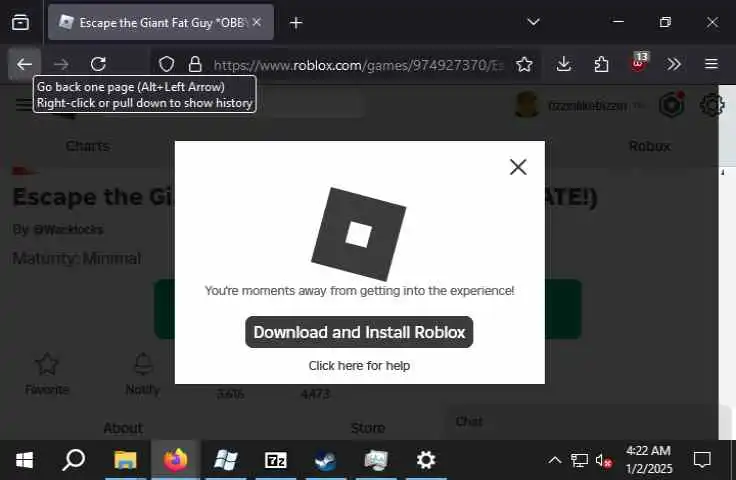Click Download and Install Roblox
The image size is (736, 480).
pos(359,332)
